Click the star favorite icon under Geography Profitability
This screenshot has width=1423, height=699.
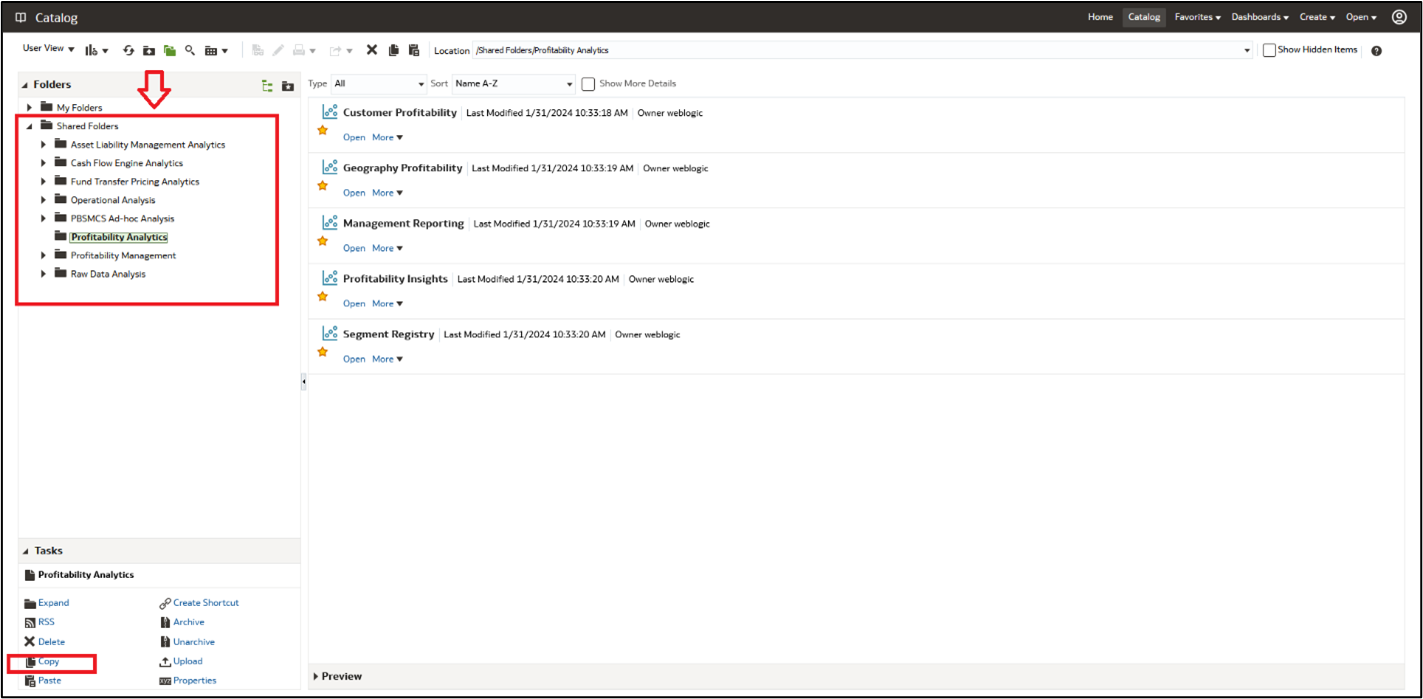pos(322,185)
